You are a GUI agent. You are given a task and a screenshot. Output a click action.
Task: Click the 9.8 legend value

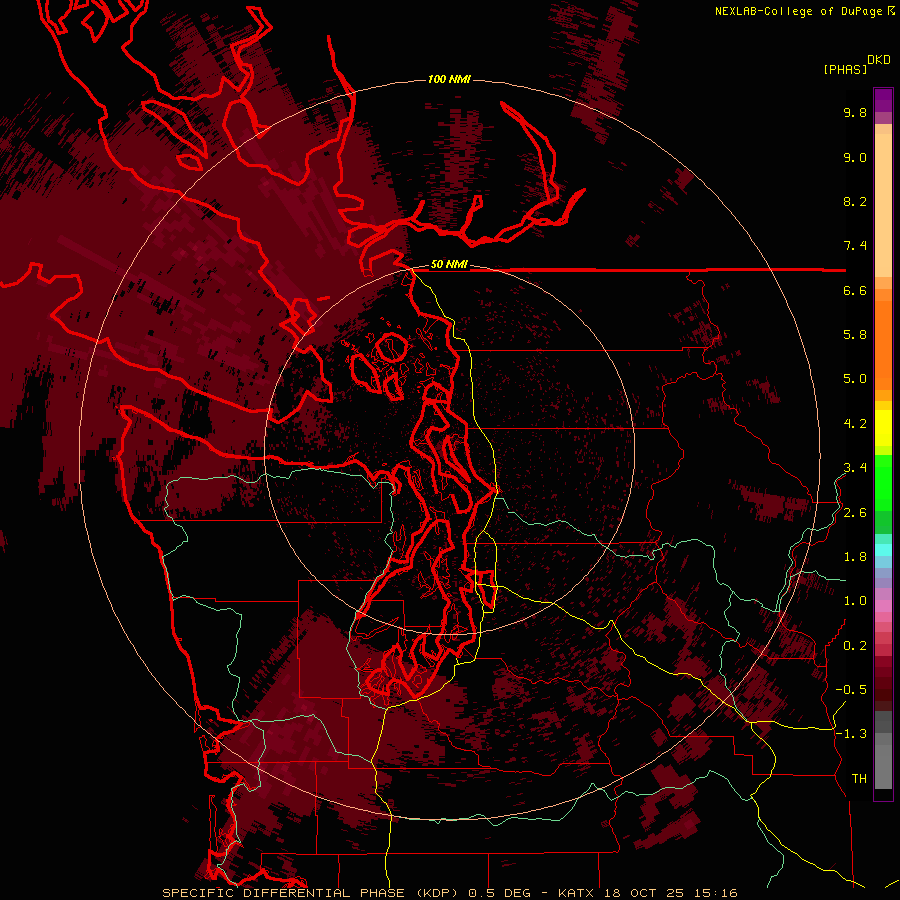coord(855,113)
